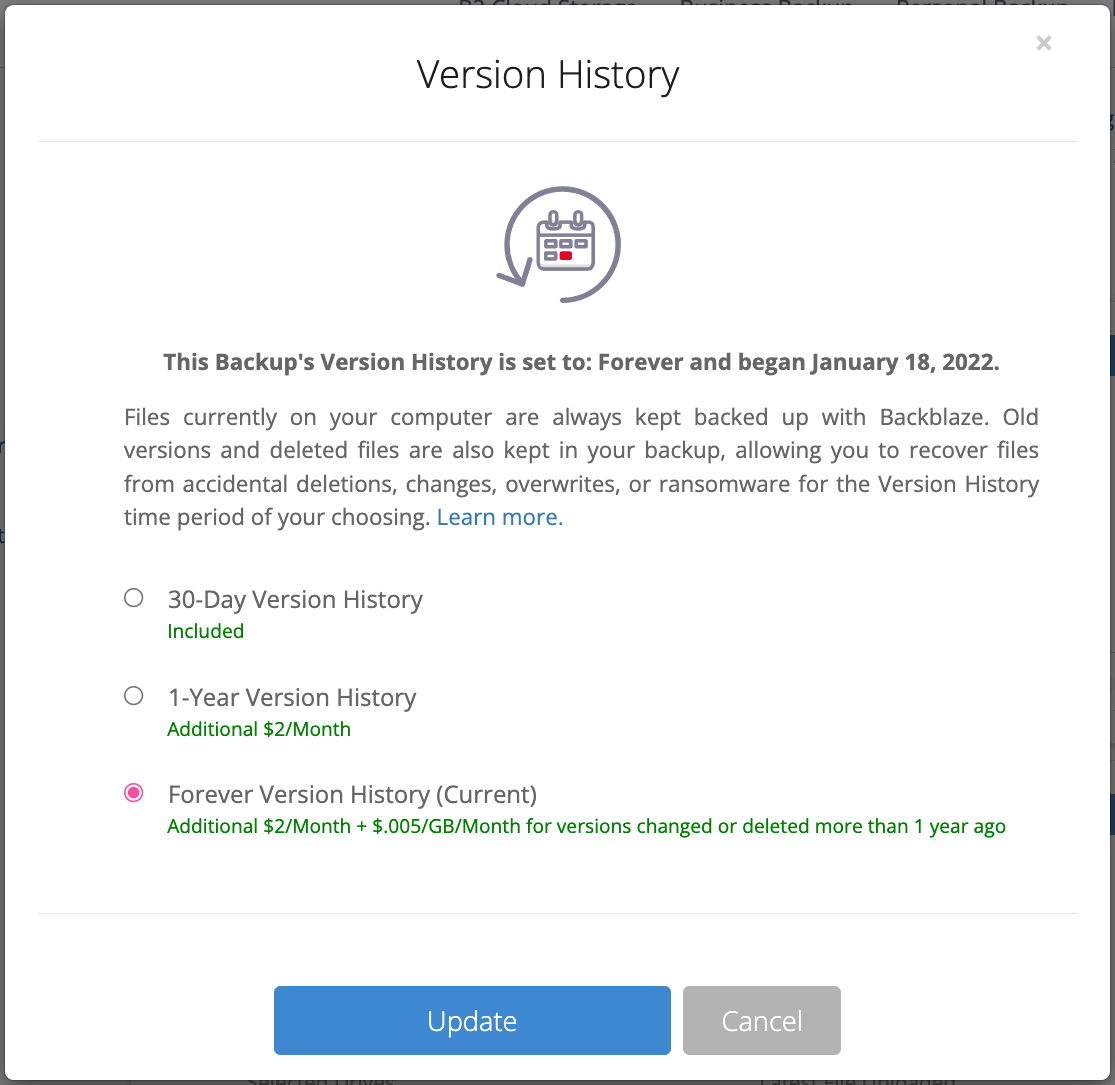Click the calendar graphic in the header icon
1115x1085 pixels.
[x=565, y=241]
